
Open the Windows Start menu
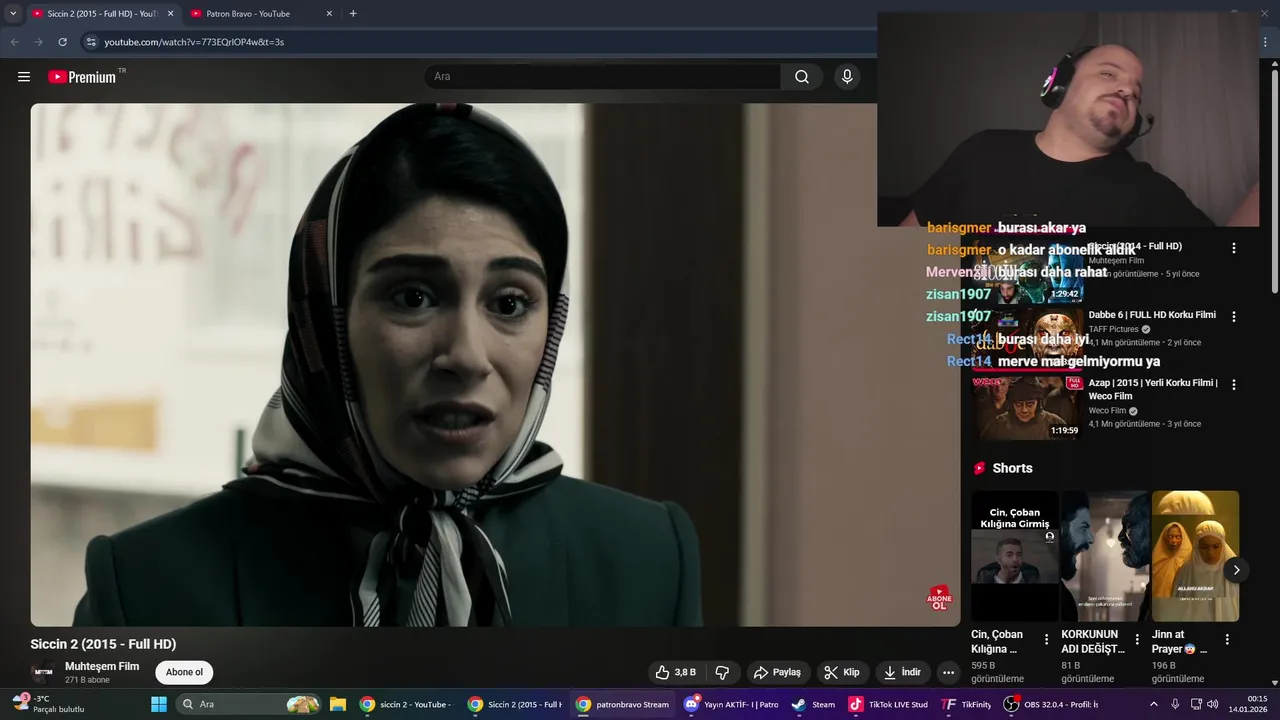click(159, 704)
